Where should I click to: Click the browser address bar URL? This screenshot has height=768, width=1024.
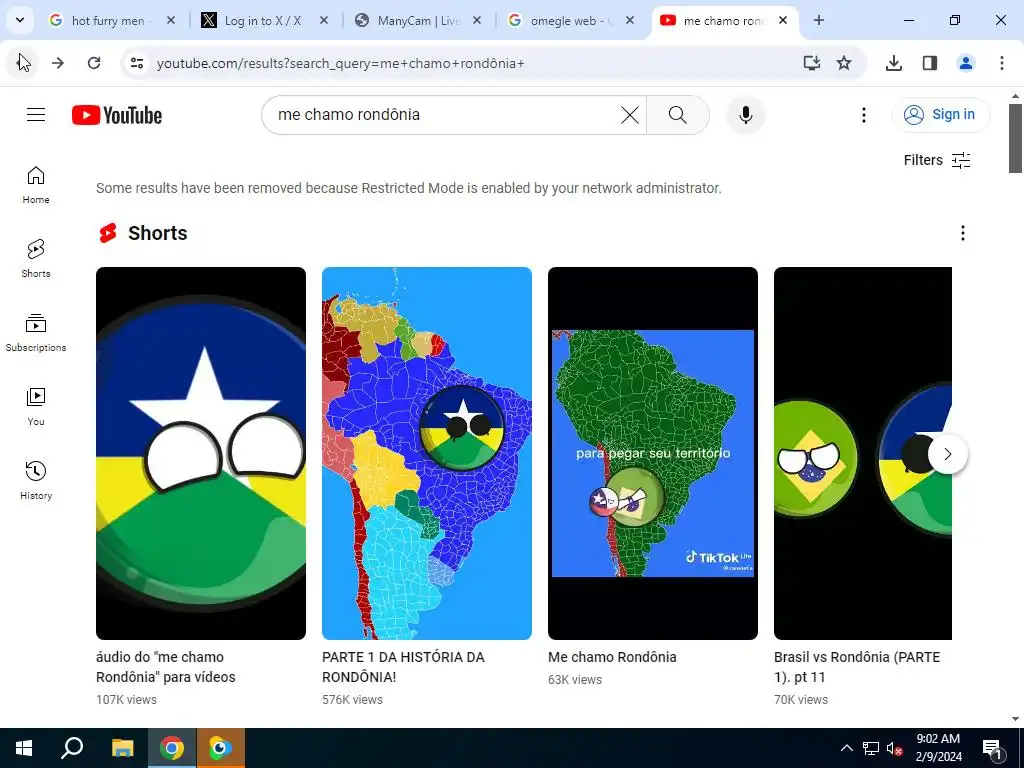(340, 63)
